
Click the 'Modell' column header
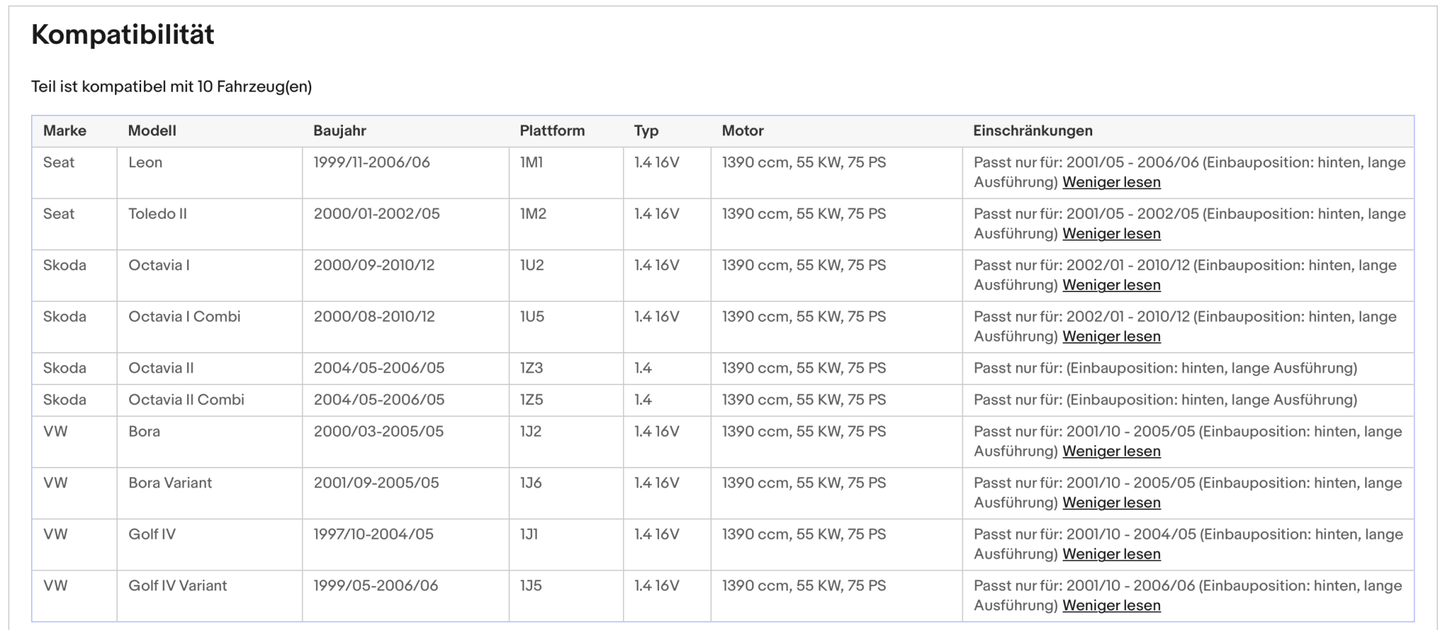(x=152, y=131)
